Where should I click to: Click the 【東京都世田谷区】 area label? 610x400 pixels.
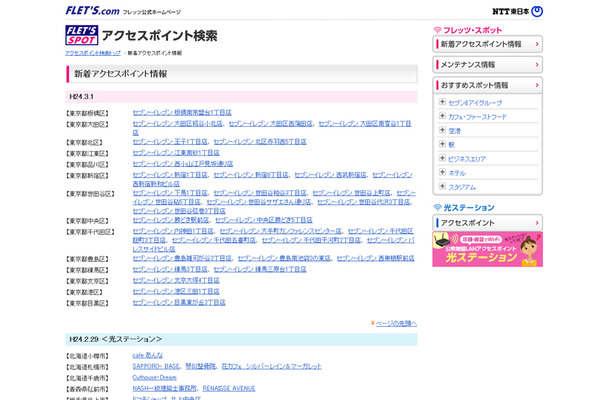click(x=90, y=194)
